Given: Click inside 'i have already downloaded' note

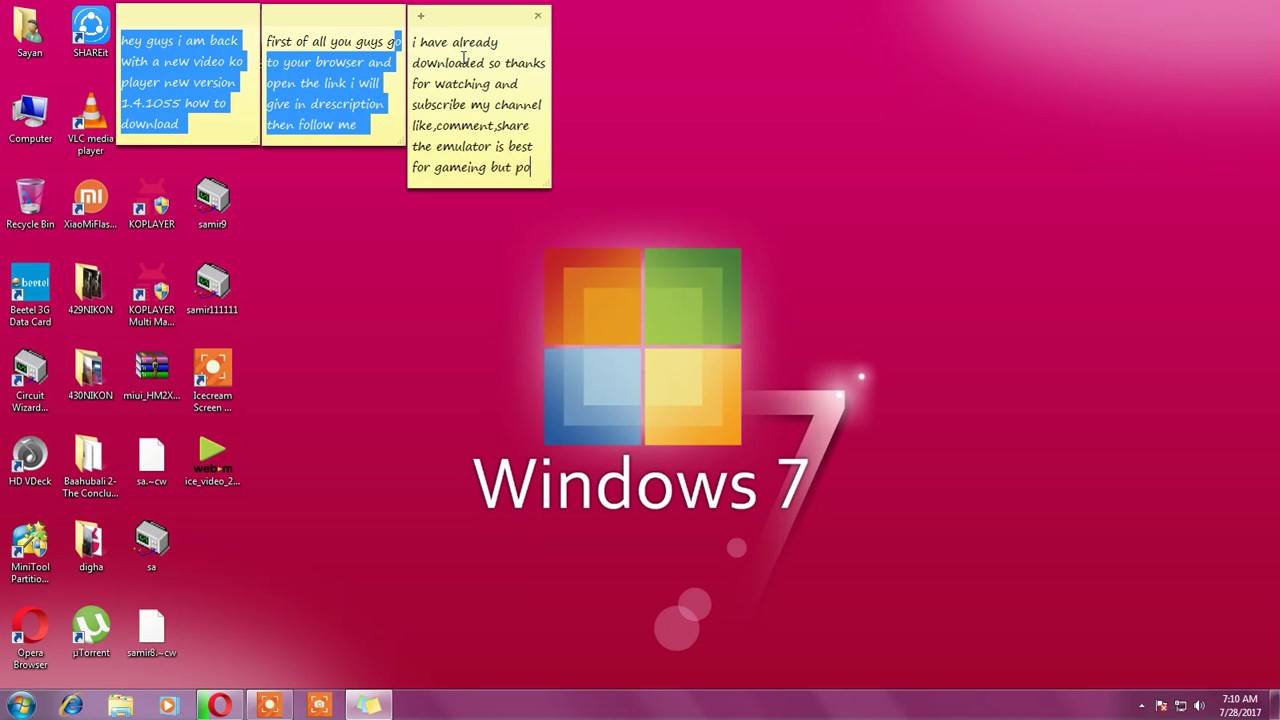Looking at the screenshot, I should [479, 105].
